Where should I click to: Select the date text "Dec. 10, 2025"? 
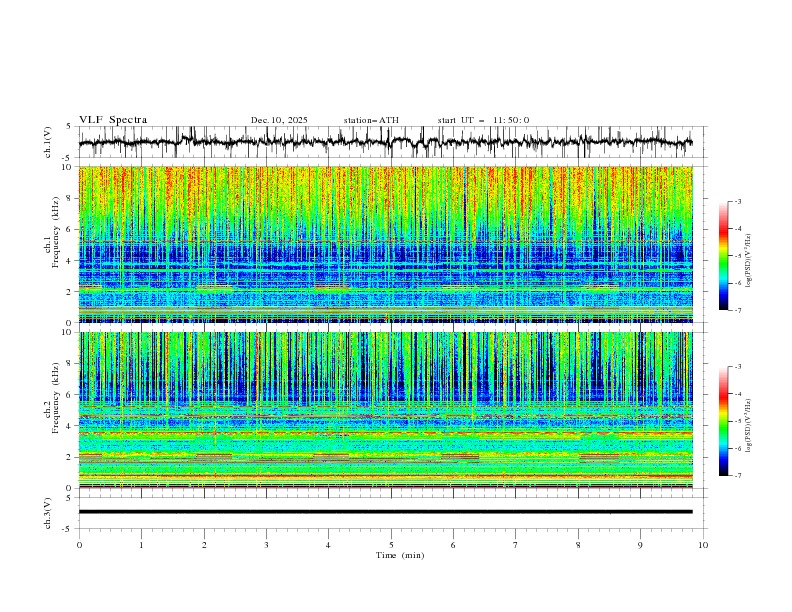(x=279, y=120)
